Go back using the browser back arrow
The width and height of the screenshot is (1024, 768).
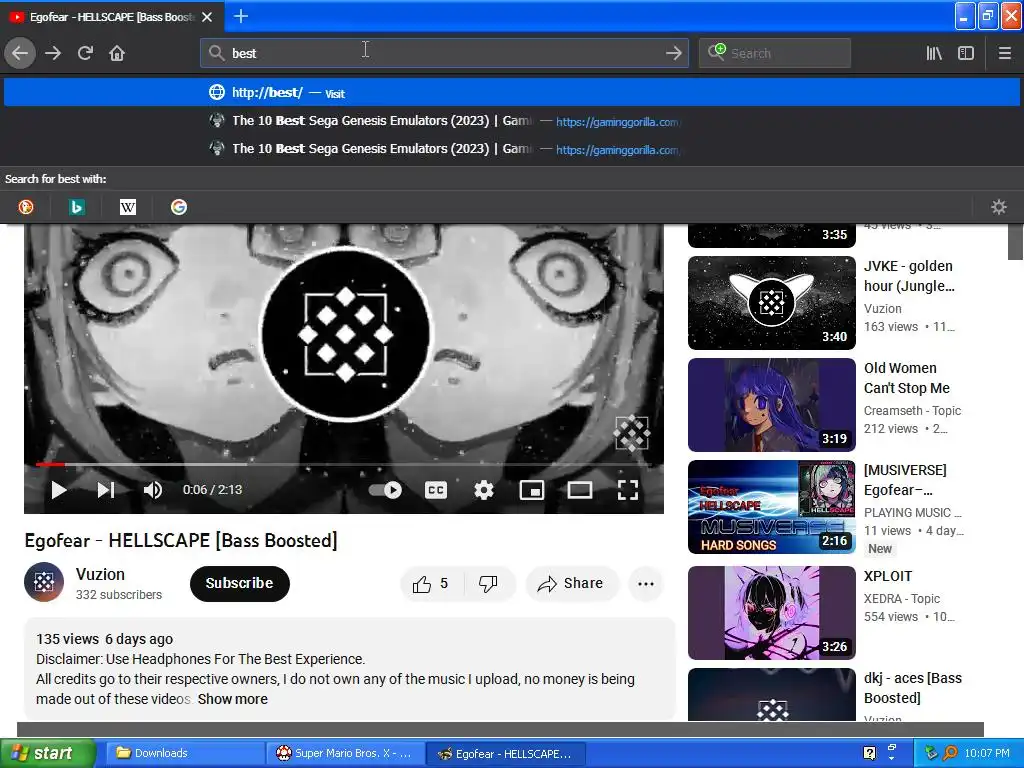tap(20, 53)
